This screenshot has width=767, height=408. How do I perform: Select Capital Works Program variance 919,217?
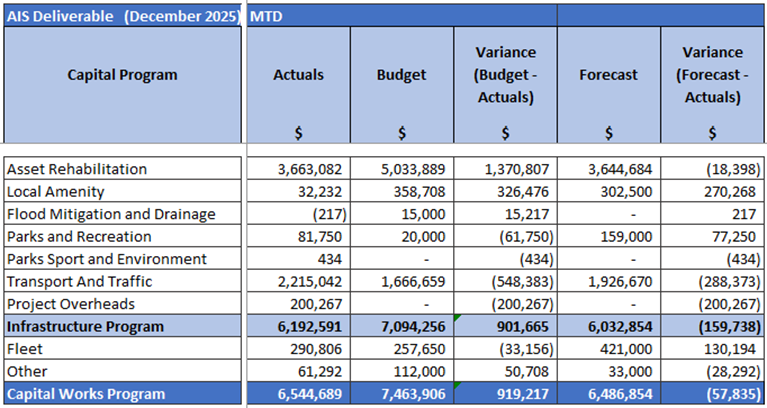click(x=516, y=394)
